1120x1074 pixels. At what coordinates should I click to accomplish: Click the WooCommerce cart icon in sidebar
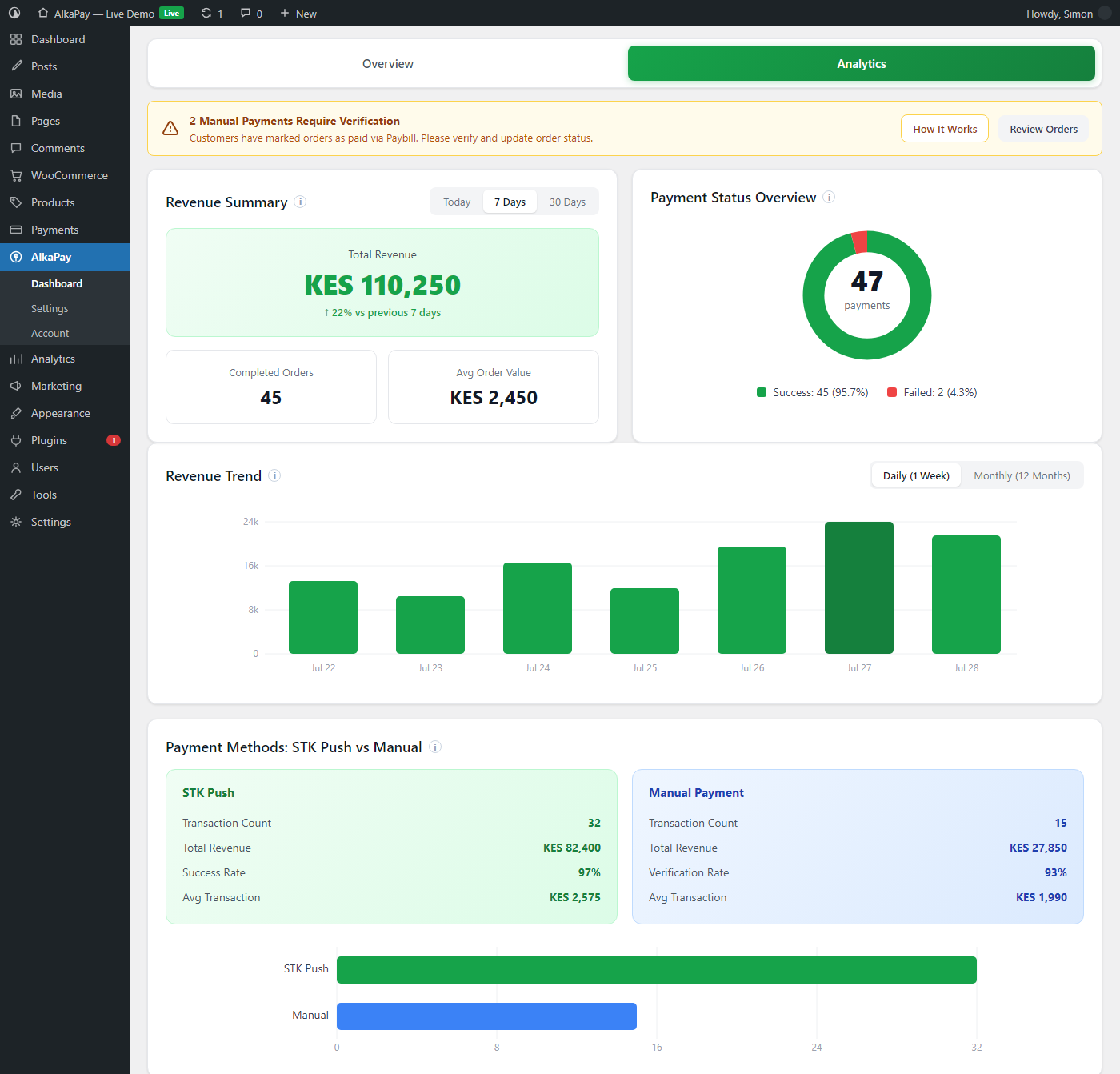(x=16, y=175)
